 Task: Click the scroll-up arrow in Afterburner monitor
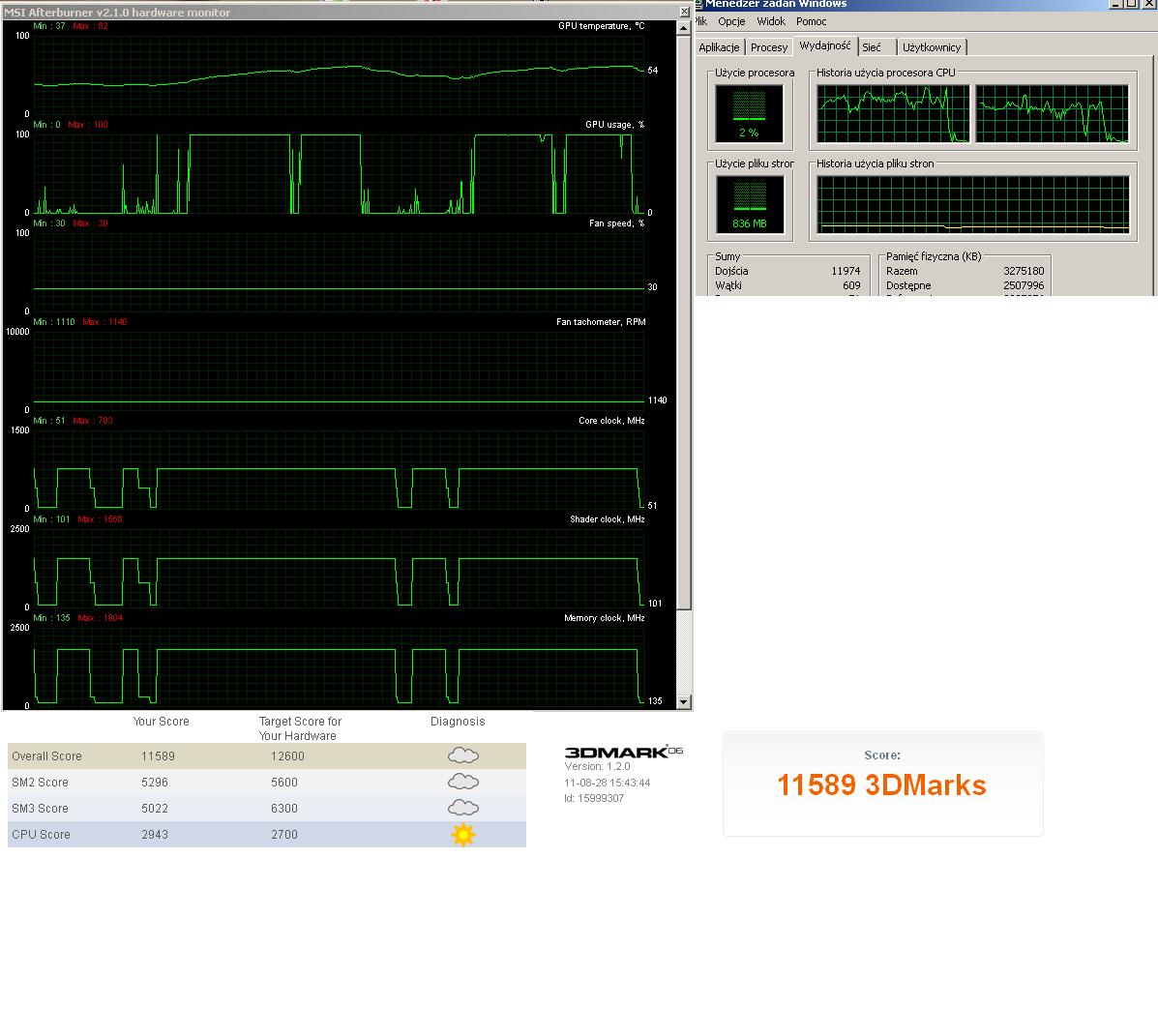pos(684,28)
